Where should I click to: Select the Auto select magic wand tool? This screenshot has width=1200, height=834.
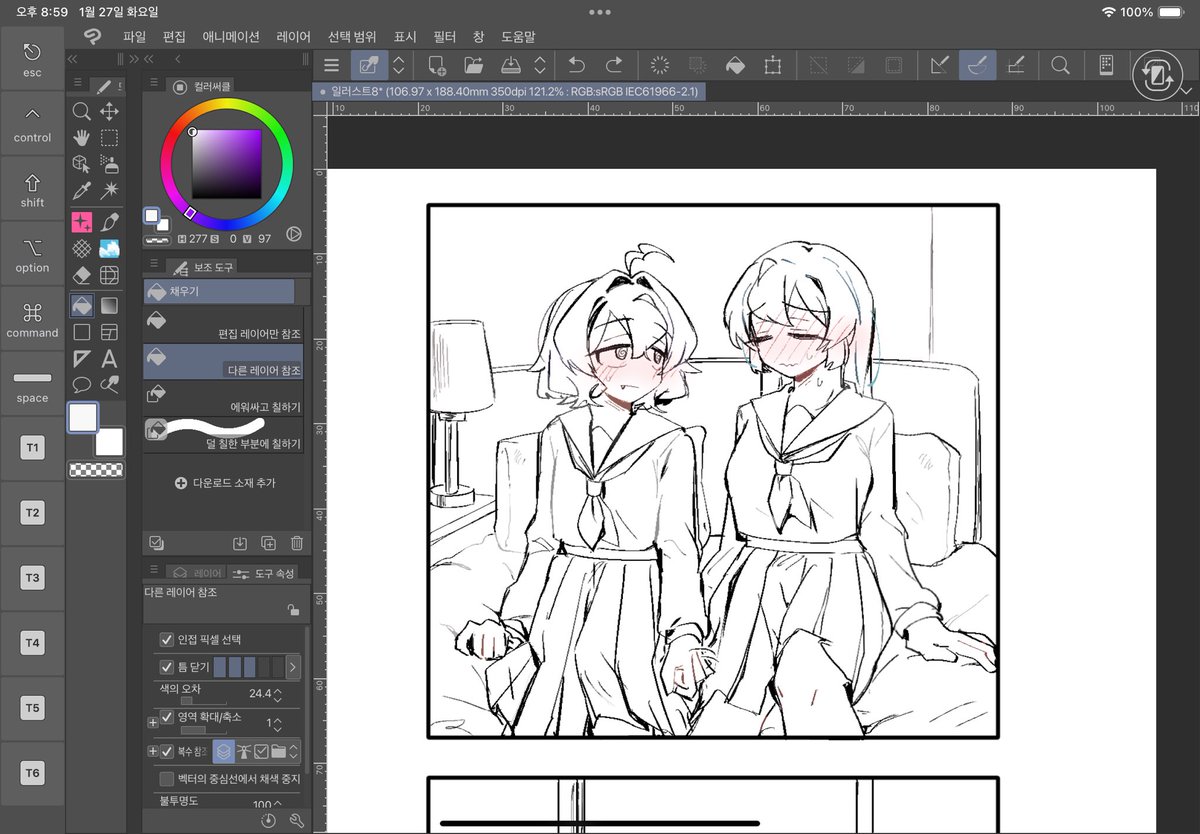click(109, 192)
